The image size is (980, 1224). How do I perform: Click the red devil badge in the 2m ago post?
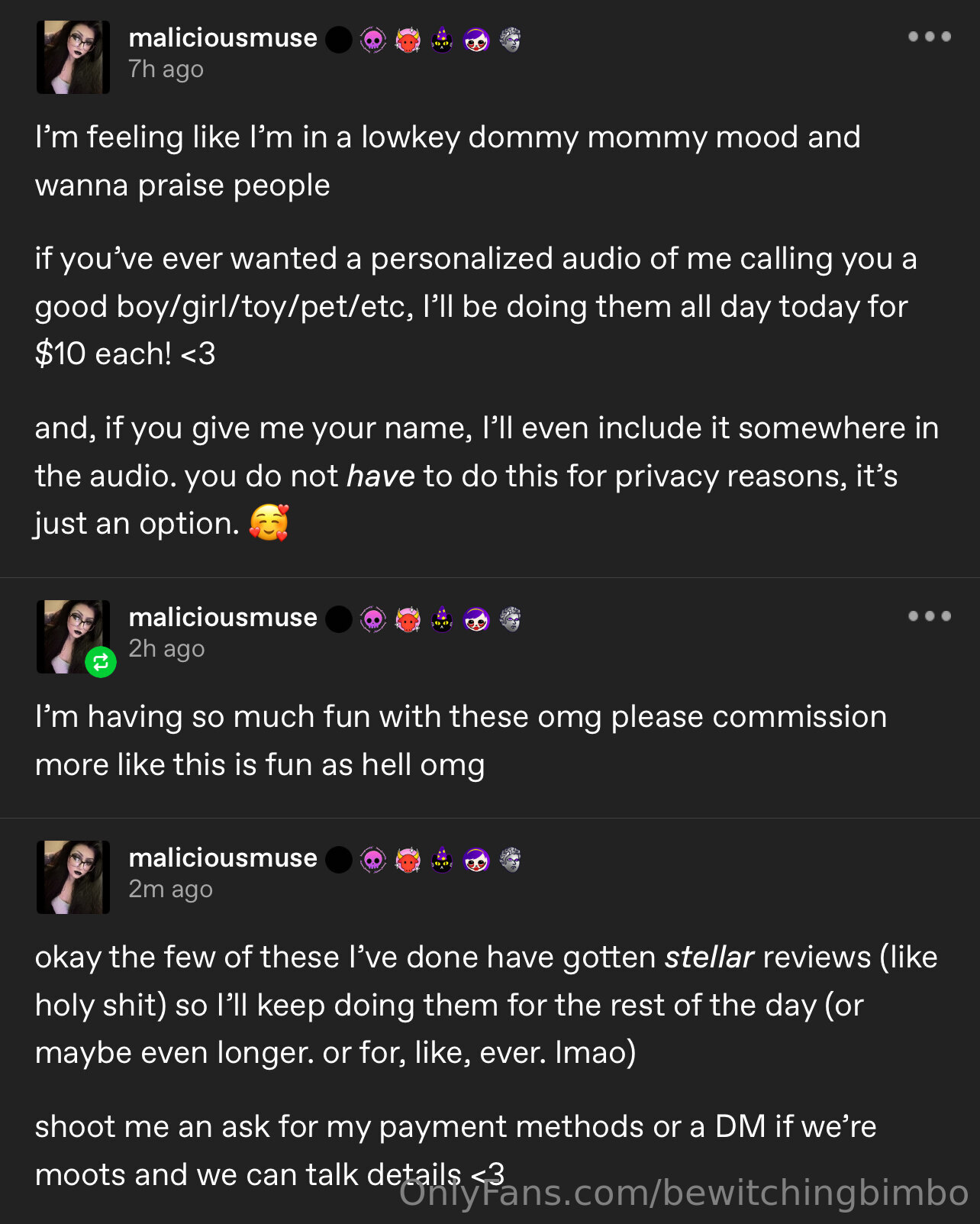click(408, 860)
